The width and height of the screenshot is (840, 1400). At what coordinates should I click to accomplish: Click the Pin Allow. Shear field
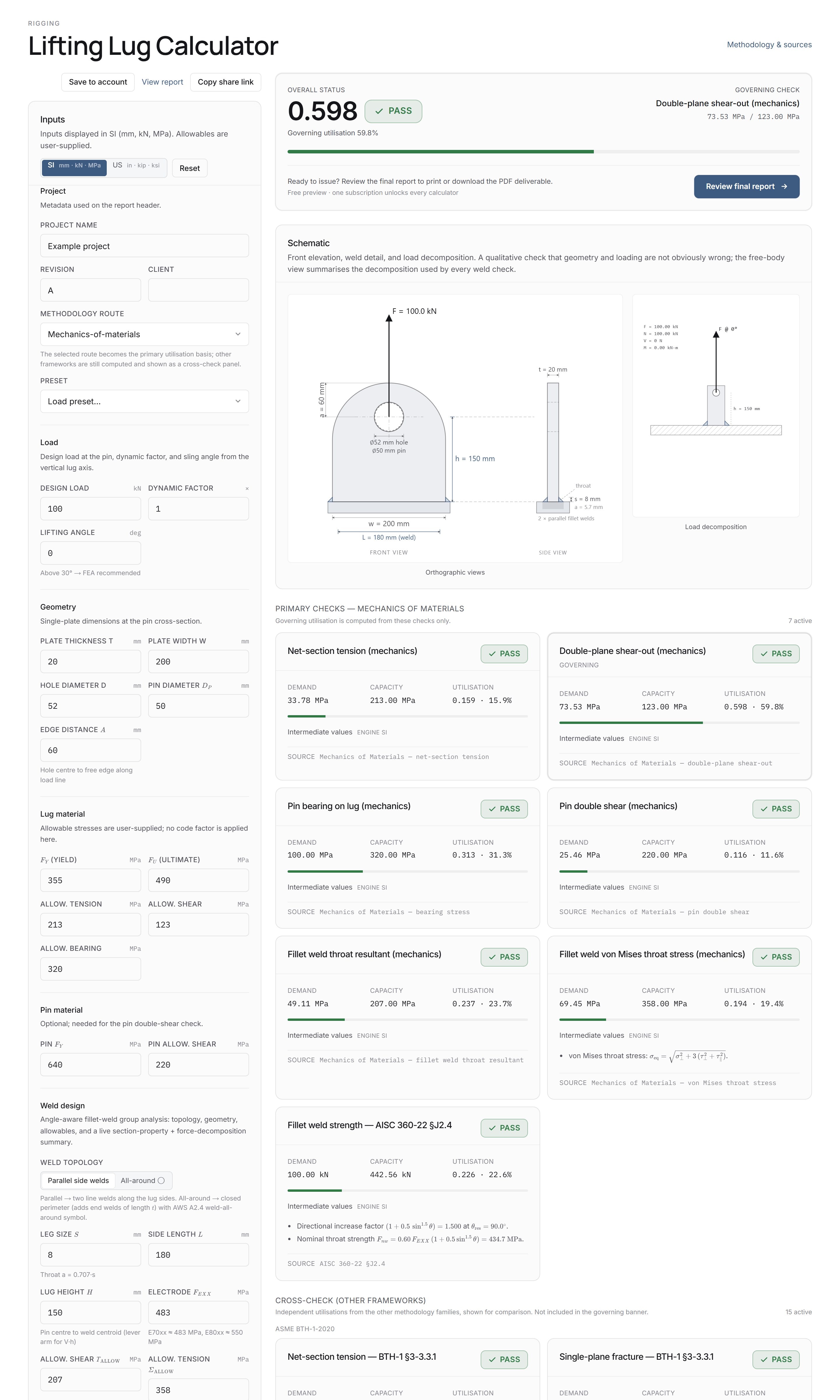pyautogui.click(x=198, y=1064)
